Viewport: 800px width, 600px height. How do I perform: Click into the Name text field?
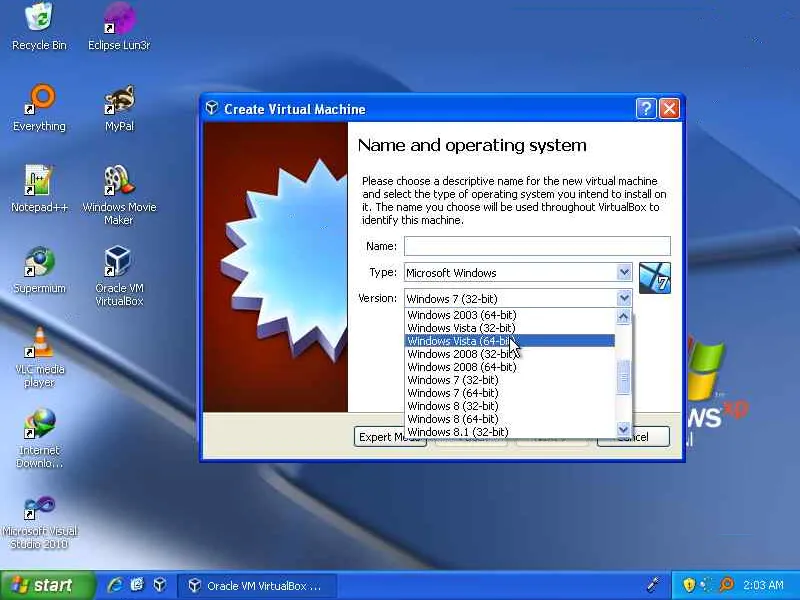tap(537, 246)
